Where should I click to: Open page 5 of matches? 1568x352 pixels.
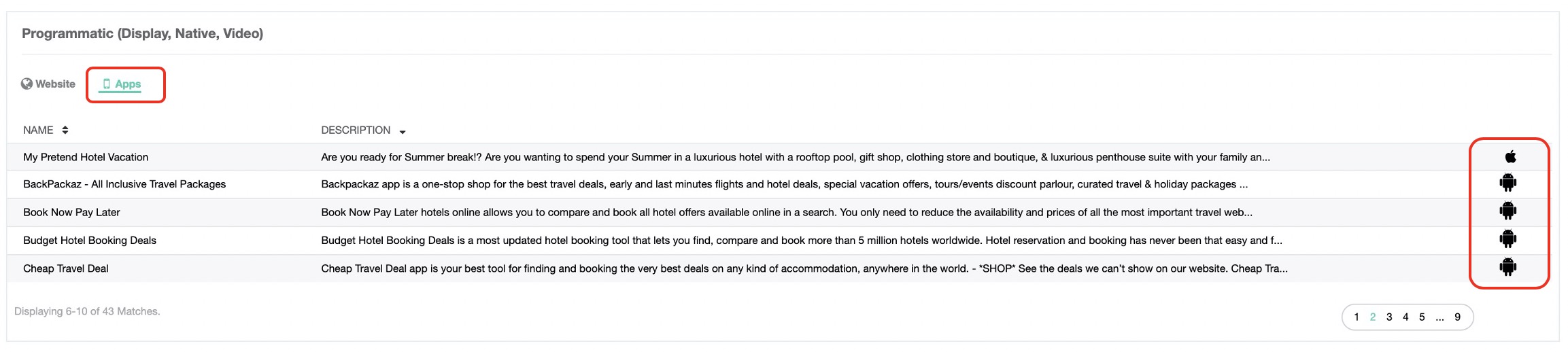[x=1422, y=317]
